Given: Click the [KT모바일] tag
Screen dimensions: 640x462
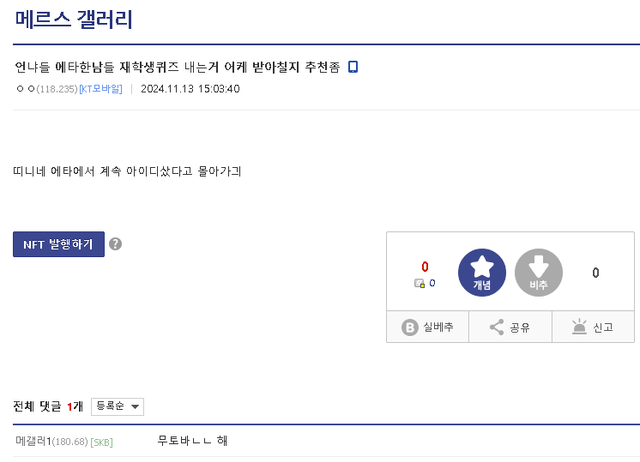Looking at the screenshot, I should click(x=100, y=89).
